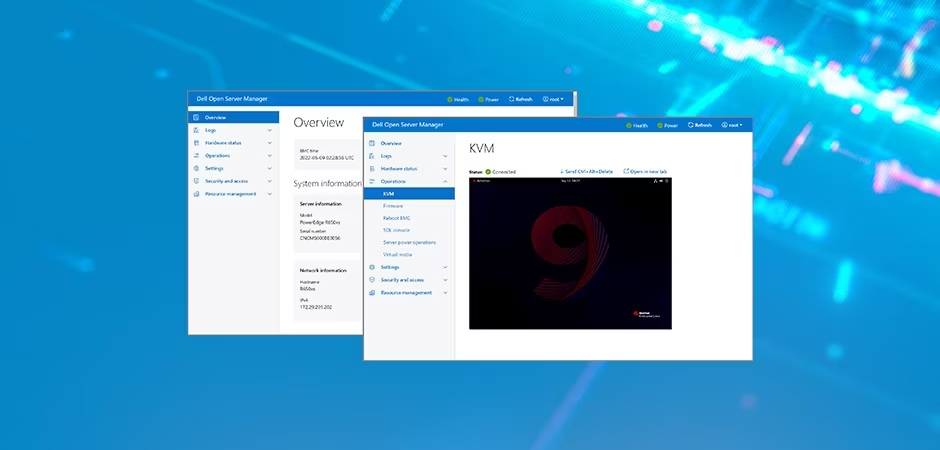Select KVM item under Operations

pos(409,194)
